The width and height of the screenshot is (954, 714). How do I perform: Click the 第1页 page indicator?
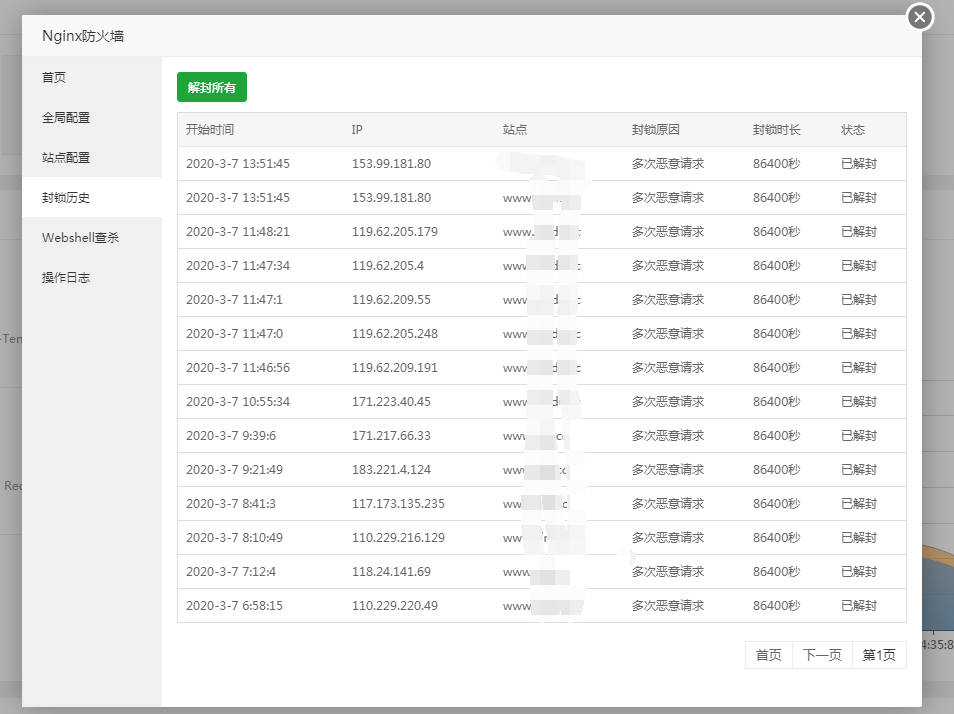pos(879,655)
